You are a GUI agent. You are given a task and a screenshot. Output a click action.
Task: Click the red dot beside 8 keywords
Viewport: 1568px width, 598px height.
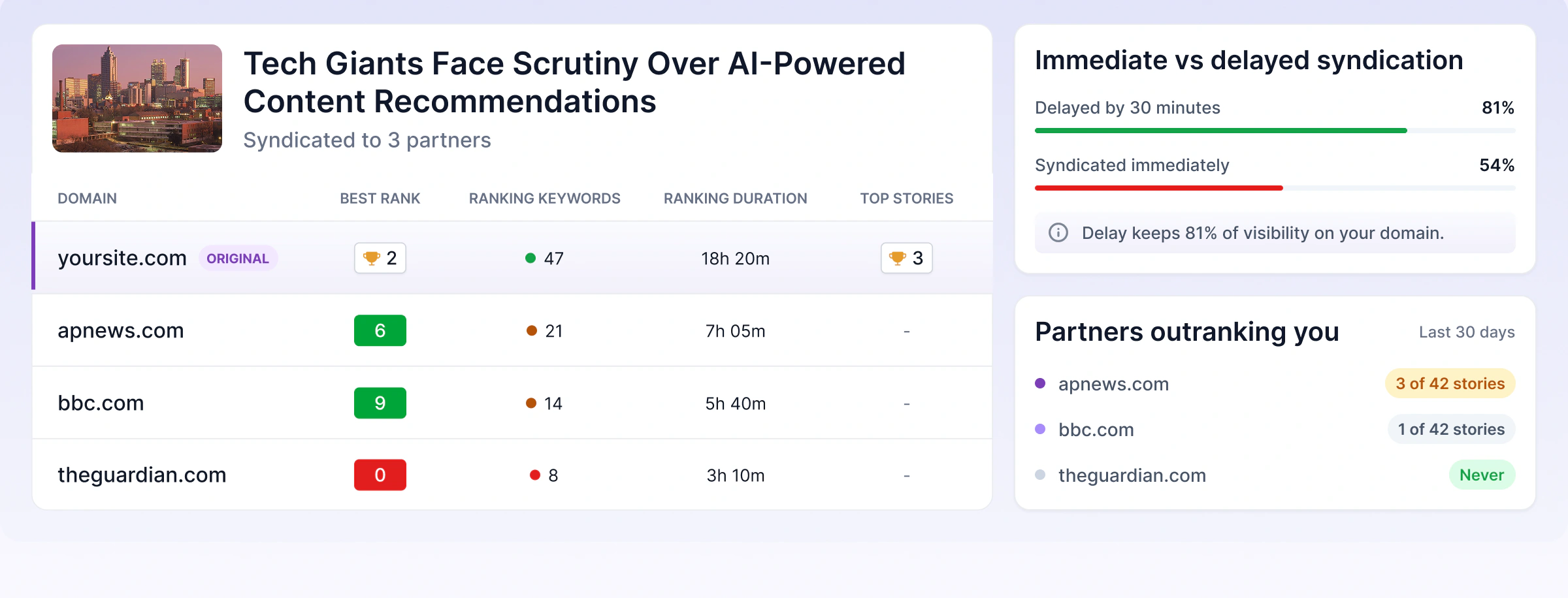tap(535, 475)
